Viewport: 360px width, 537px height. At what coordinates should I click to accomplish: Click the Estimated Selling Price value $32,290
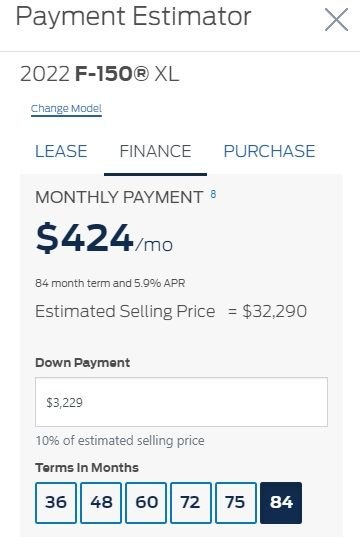click(x=274, y=311)
